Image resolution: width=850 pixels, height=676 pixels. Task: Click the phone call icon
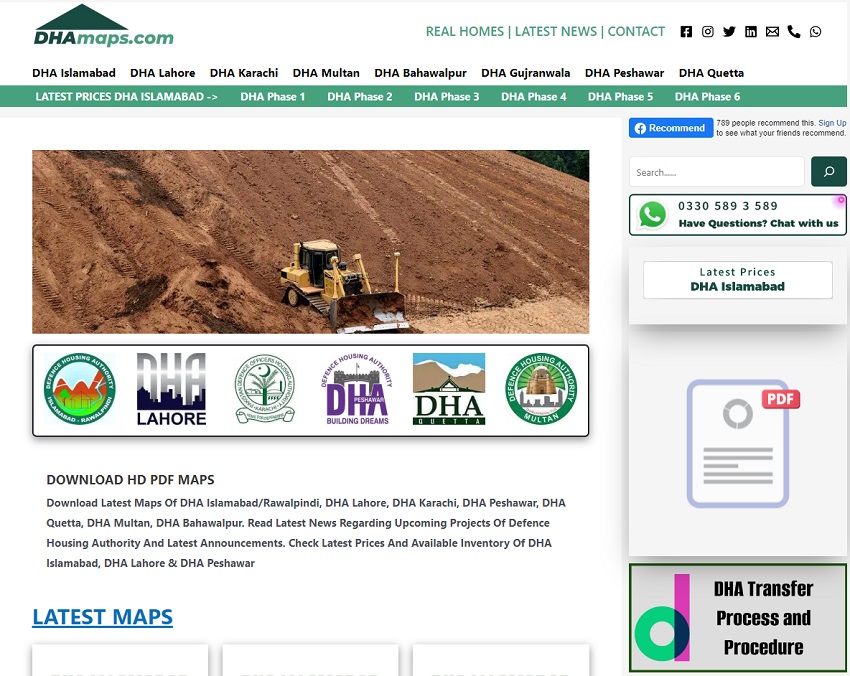794,31
